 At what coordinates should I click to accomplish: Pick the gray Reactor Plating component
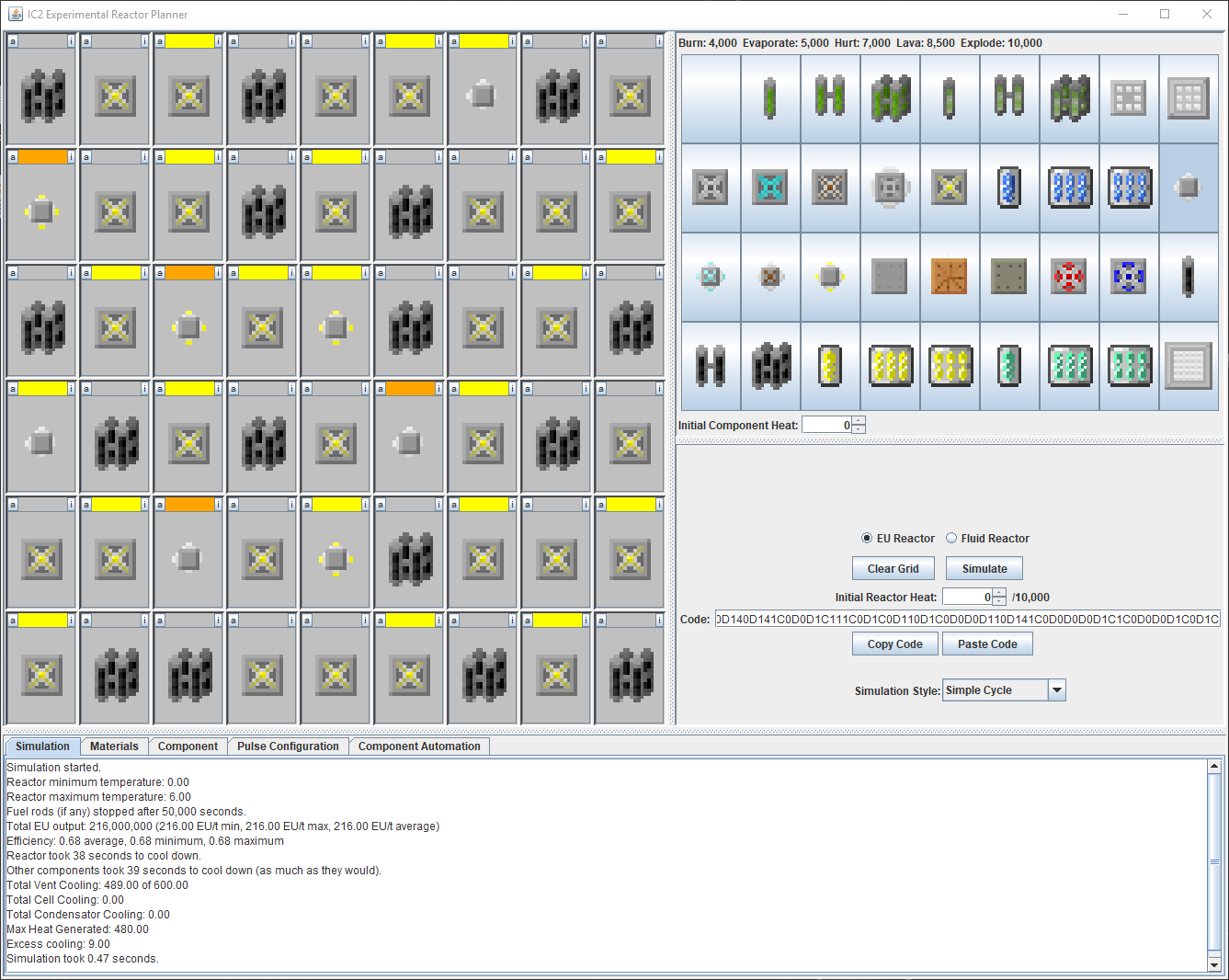point(890,277)
